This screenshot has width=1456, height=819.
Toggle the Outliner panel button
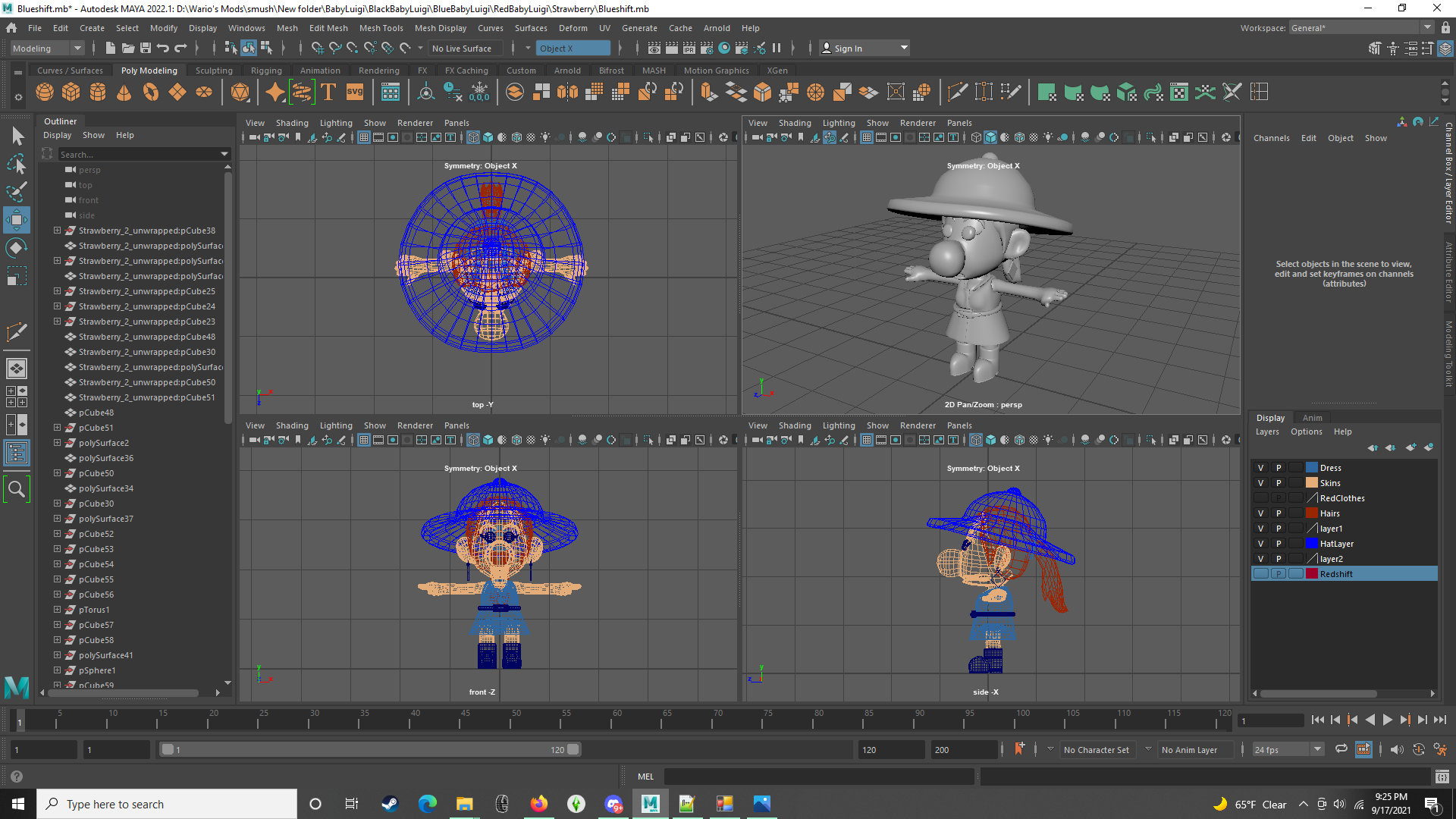click(x=17, y=453)
